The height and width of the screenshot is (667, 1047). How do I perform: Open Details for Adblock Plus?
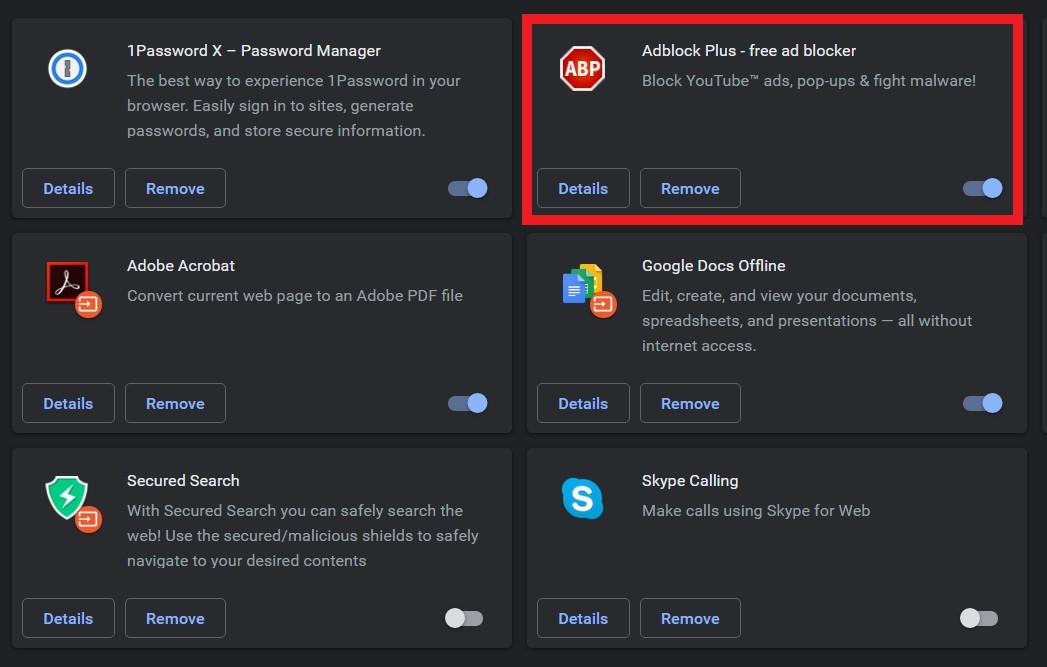583,188
